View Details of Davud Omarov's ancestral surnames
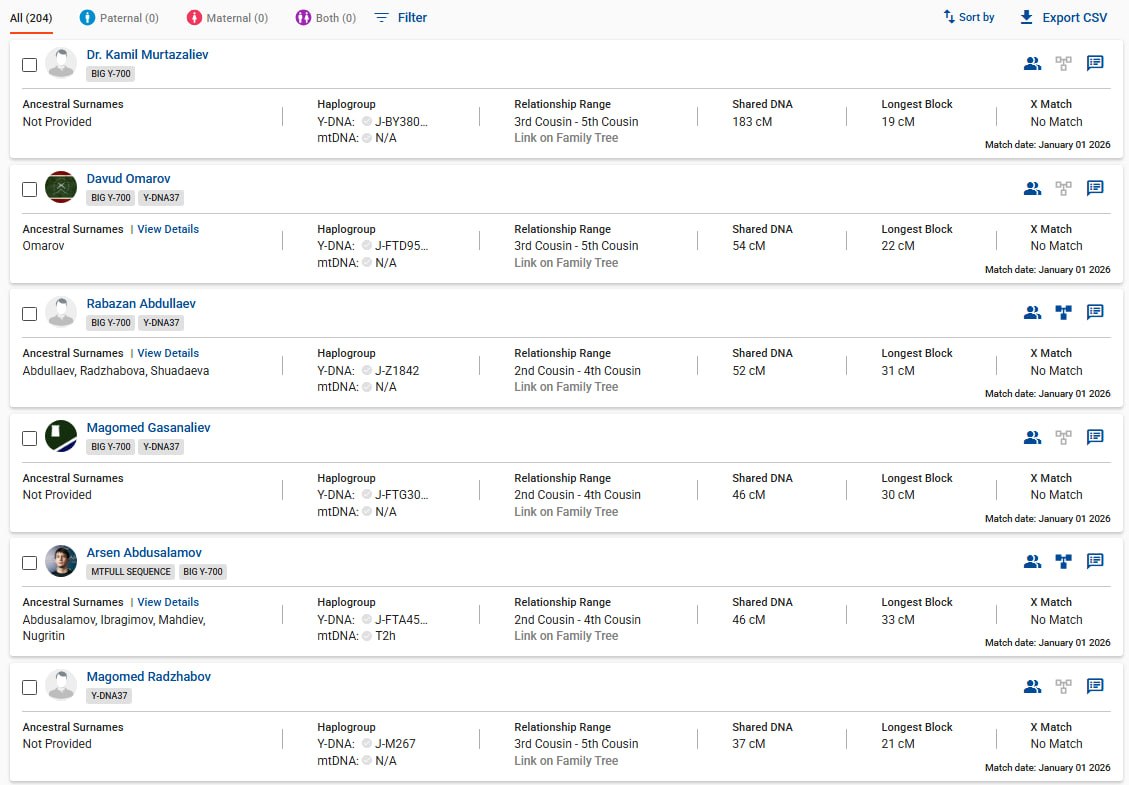1129x785 pixels. pyautogui.click(x=168, y=229)
